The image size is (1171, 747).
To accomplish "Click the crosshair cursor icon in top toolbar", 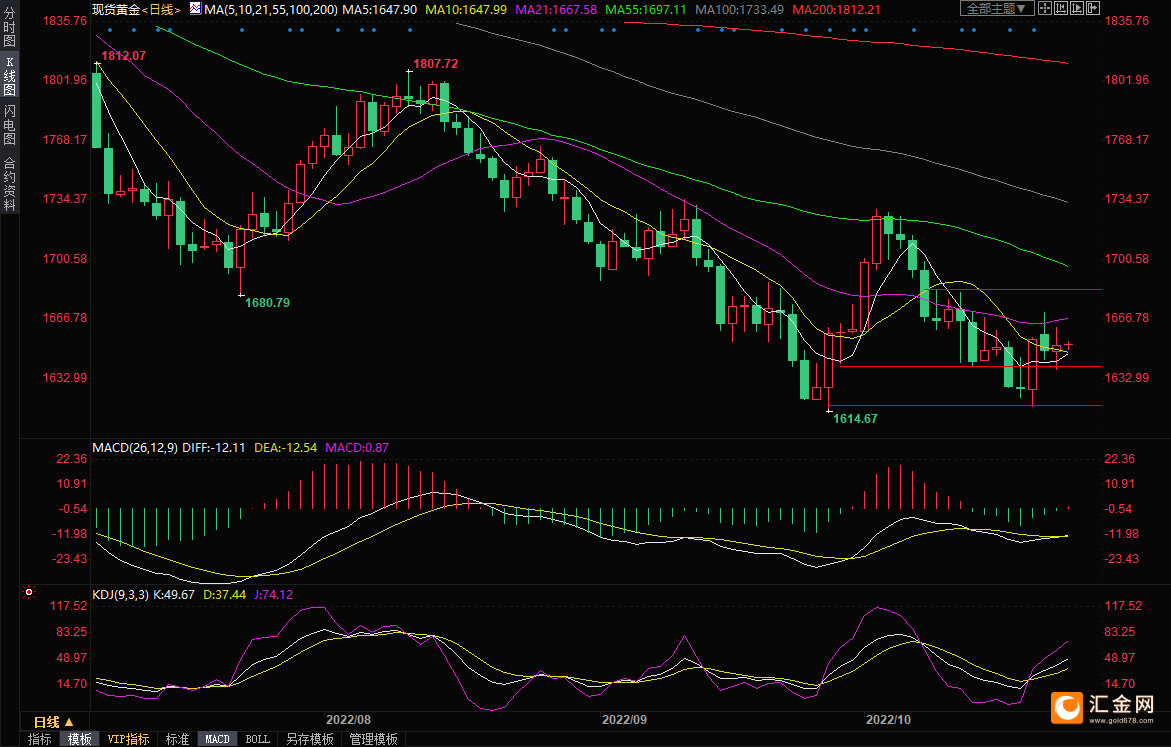I will [x=1046, y=8].
